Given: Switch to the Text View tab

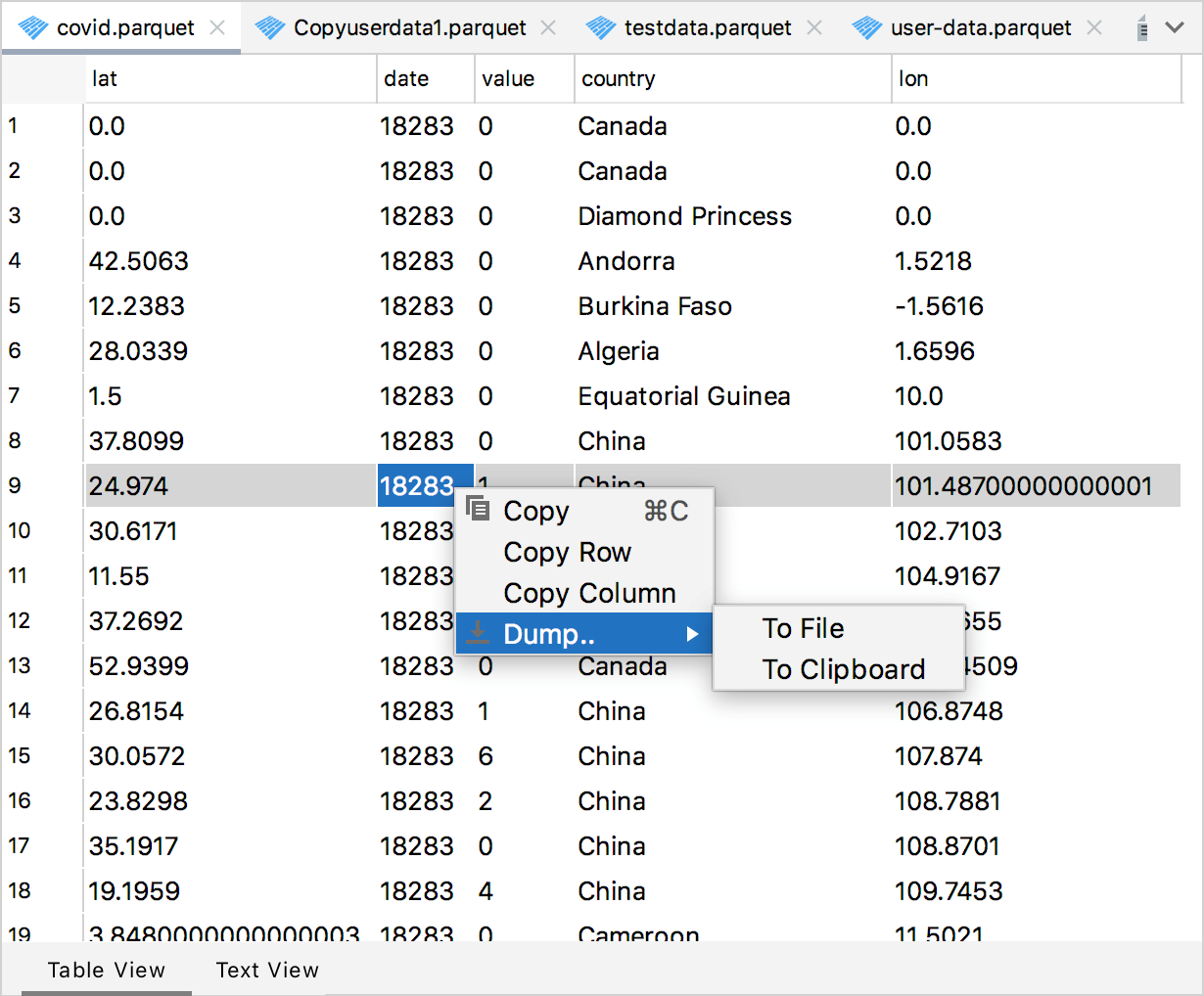Looking at the screenshot, I should point(266,970).
